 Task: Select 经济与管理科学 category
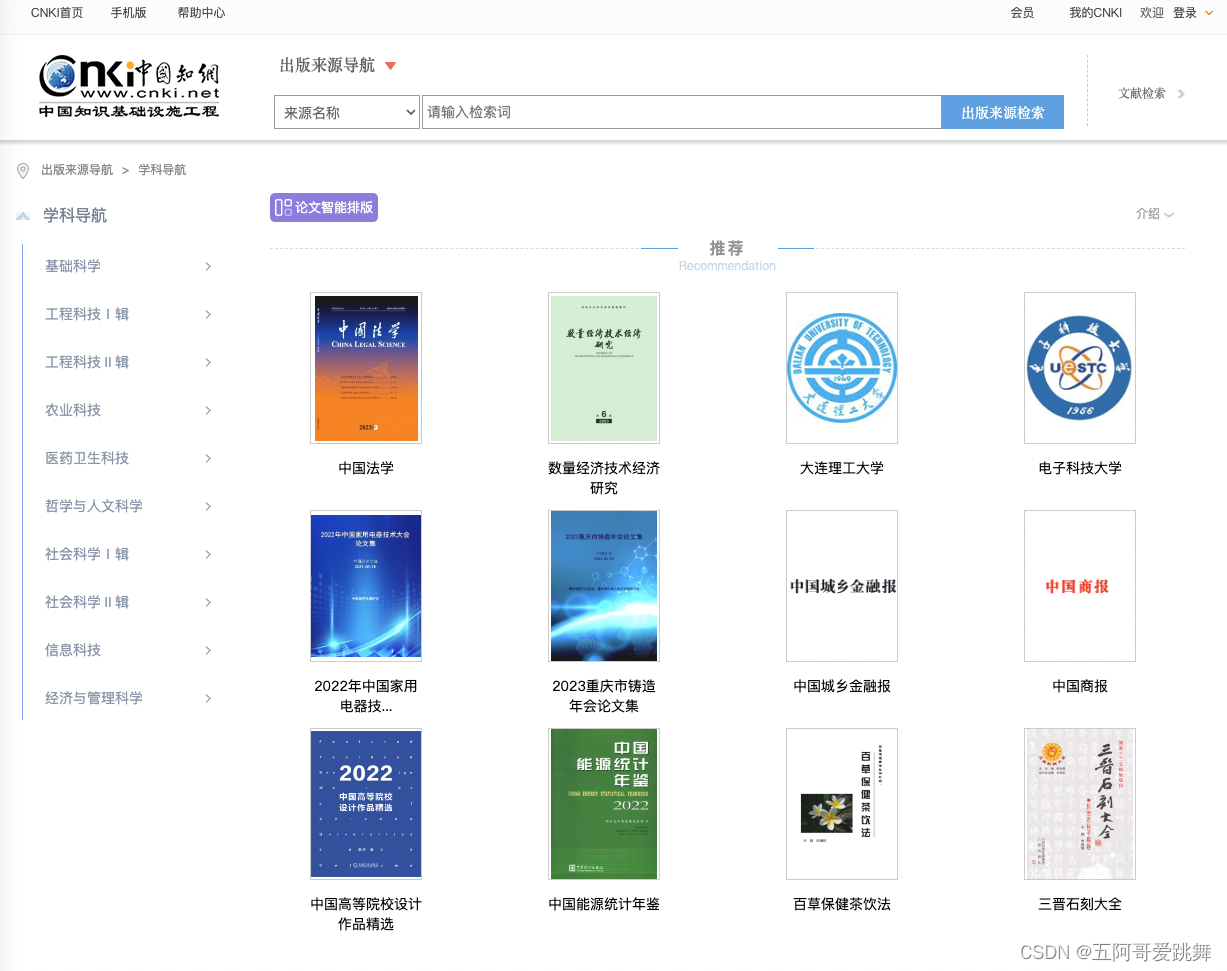(x=94, y=698)
